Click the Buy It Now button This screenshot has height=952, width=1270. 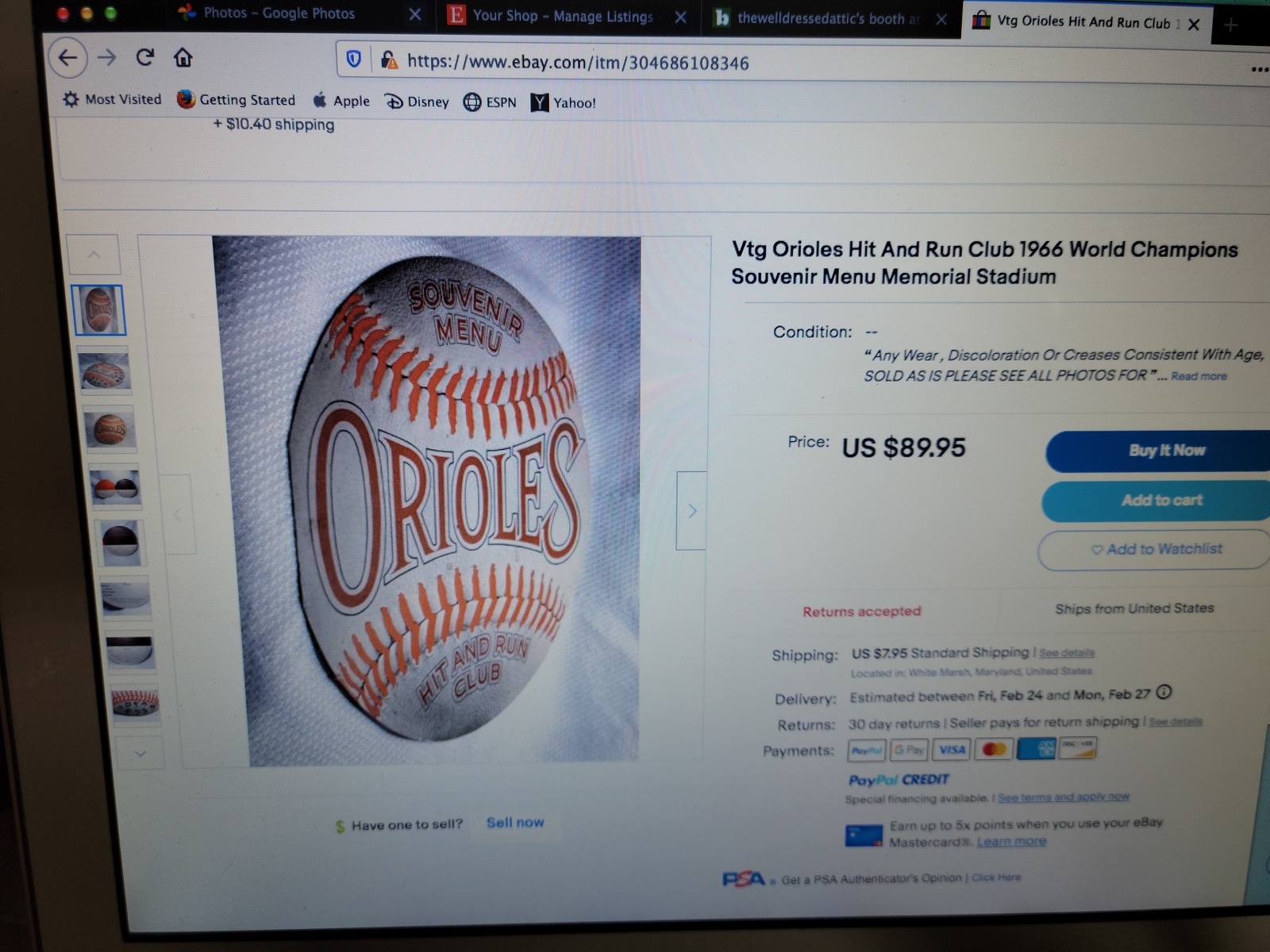(x=1160, y=451)
